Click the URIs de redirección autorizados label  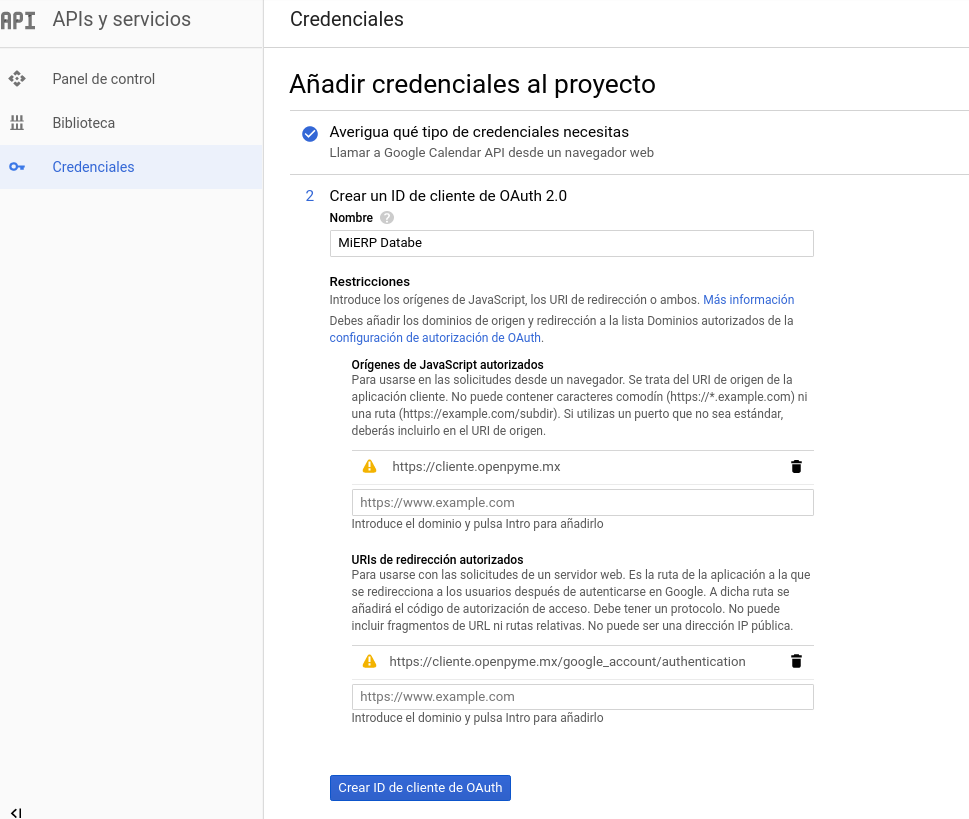point(438,559)
